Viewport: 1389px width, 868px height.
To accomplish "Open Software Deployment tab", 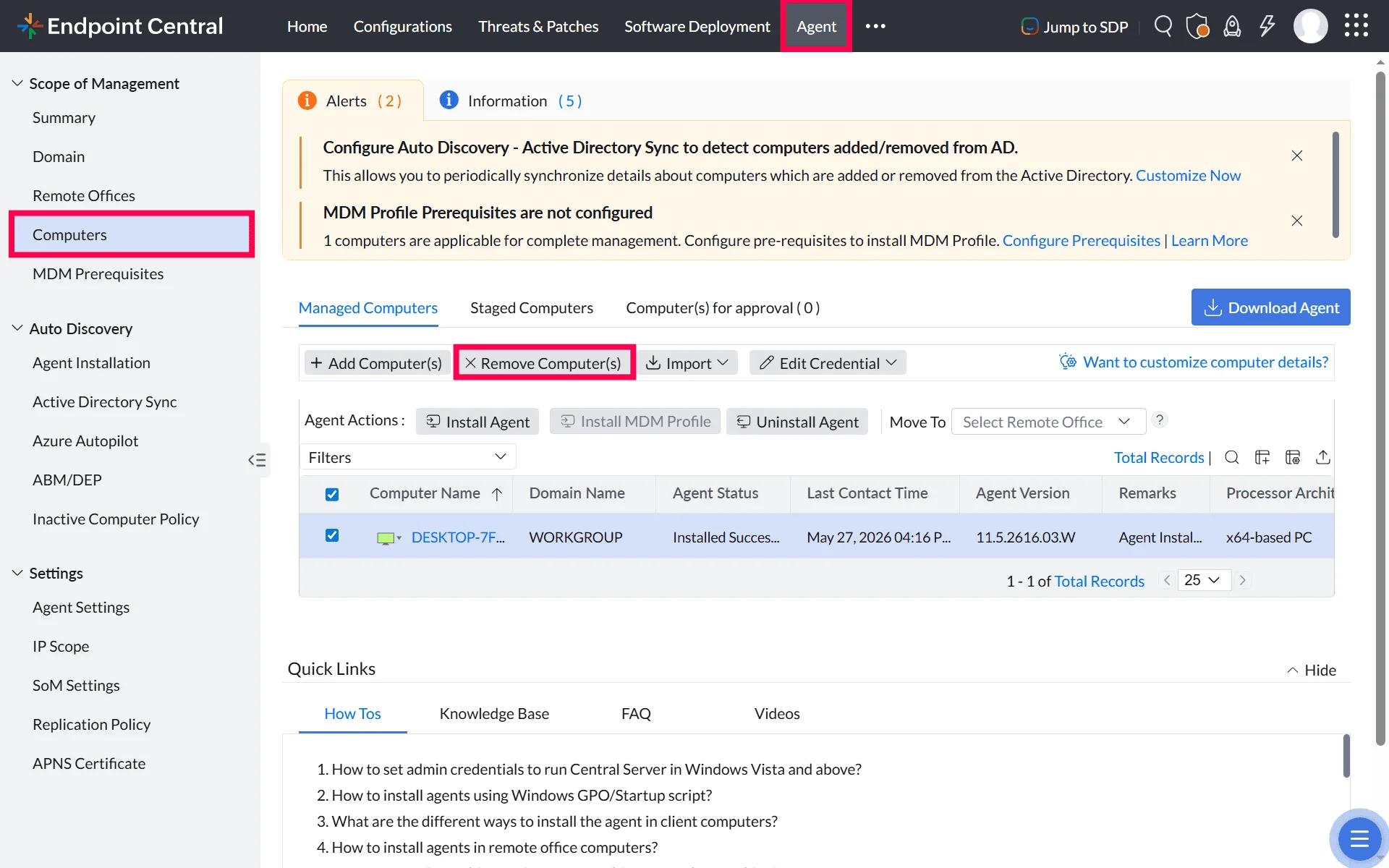I will pyautogui.click(x=697, y=26).
